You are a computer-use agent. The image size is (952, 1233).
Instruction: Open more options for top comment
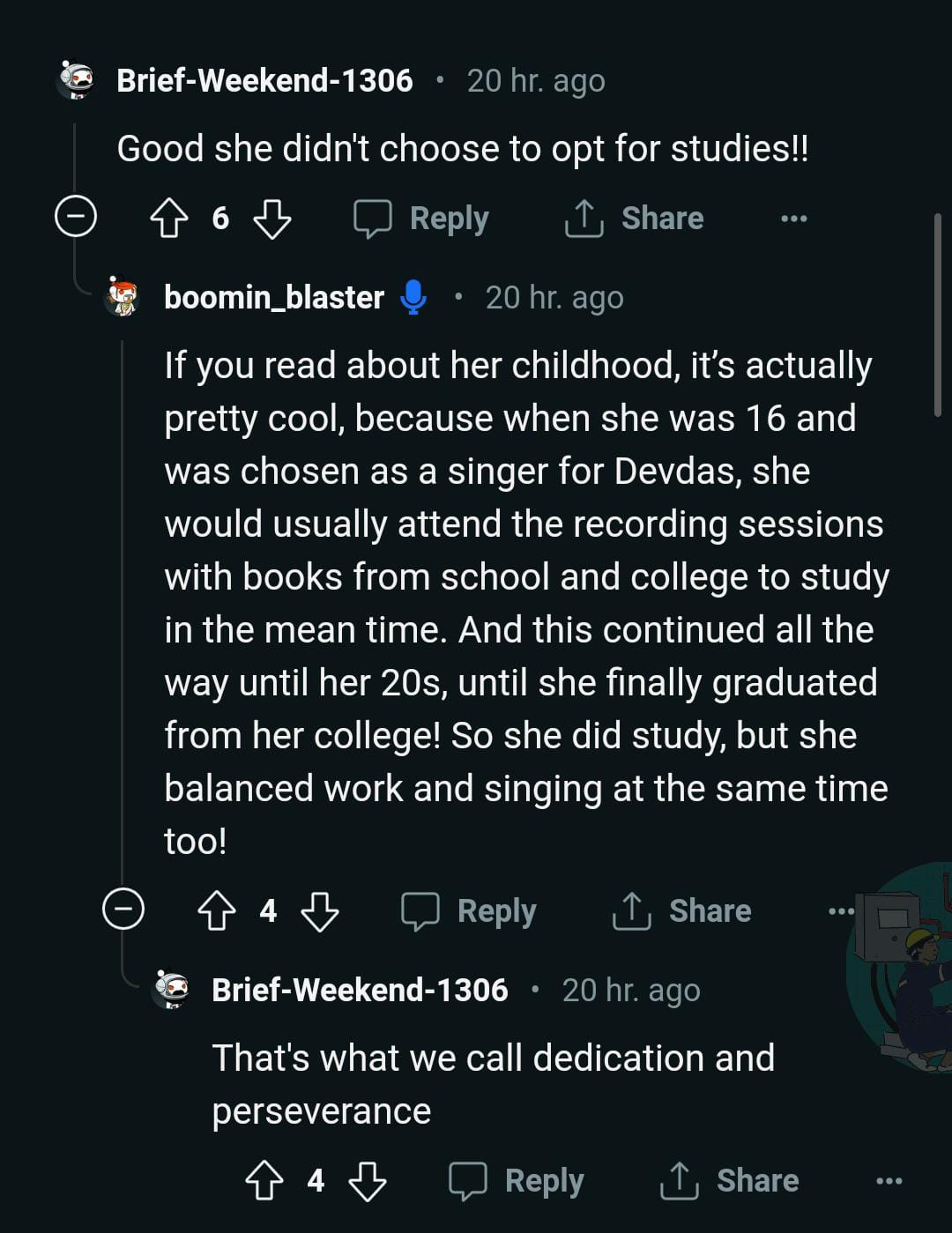click(793, 219)
